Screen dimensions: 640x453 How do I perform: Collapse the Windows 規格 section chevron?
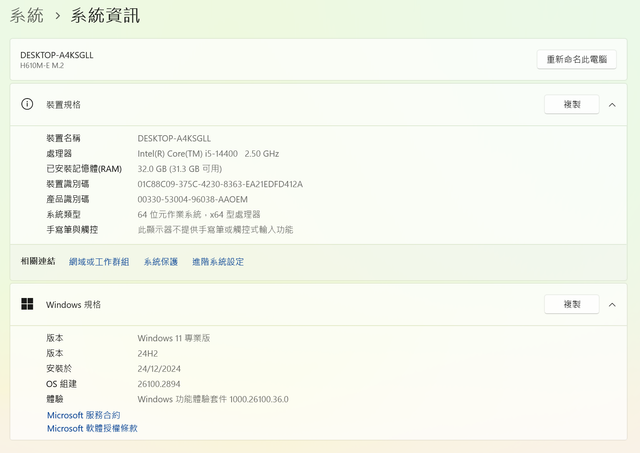(612, 305)
